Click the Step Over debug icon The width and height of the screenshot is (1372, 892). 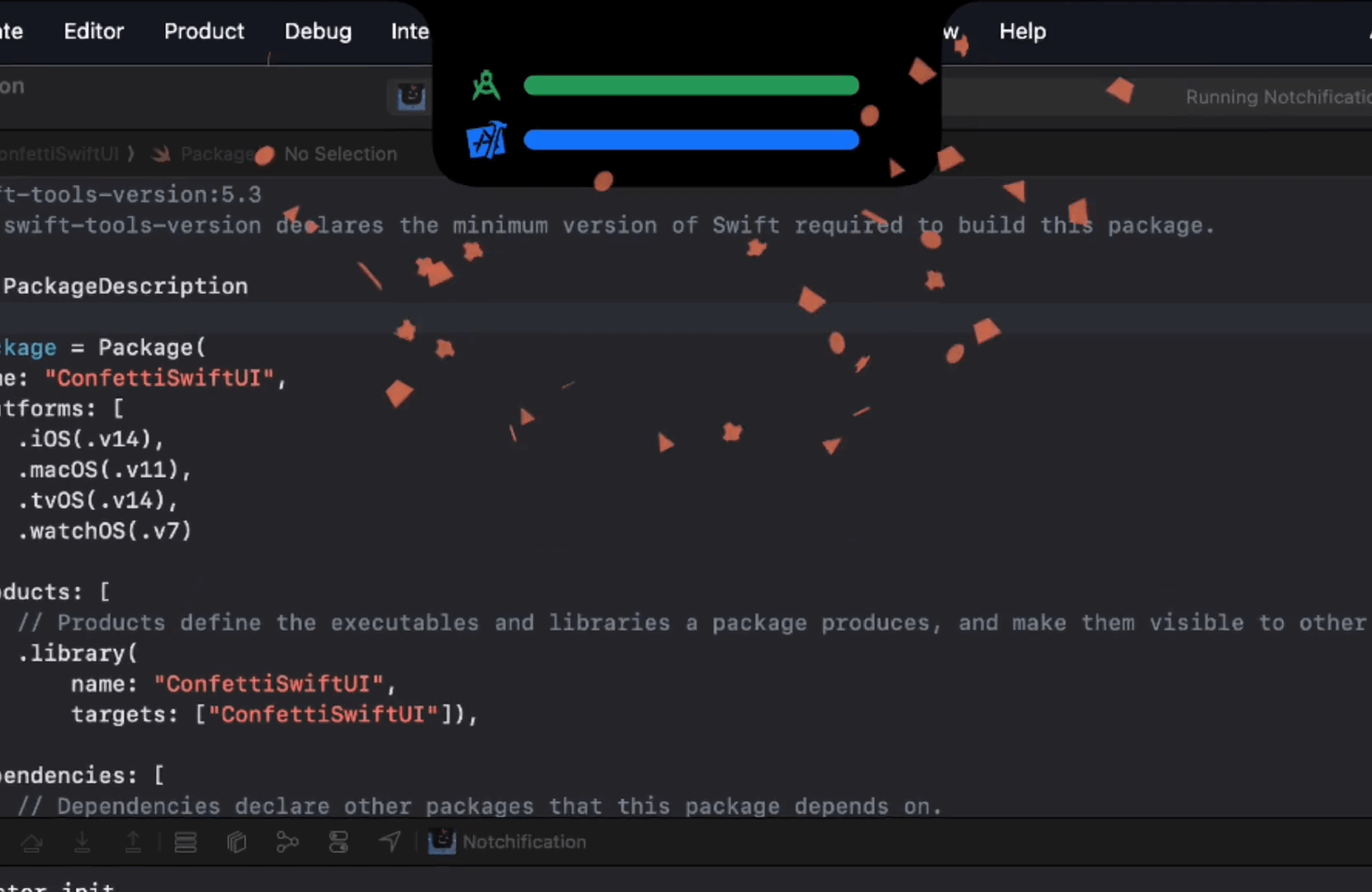32,842
